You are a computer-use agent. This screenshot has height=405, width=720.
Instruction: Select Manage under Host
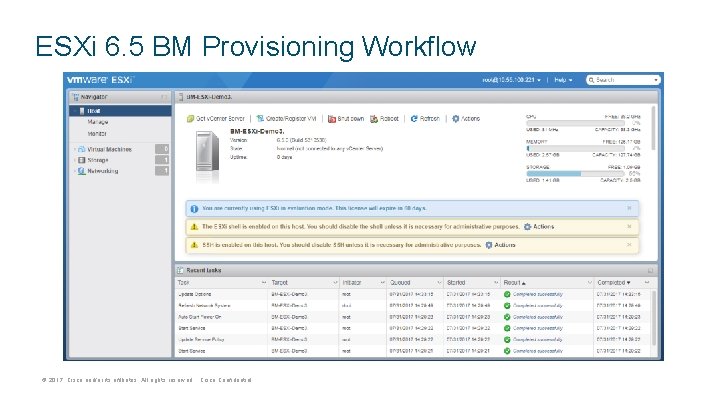[x=98, y=122]
